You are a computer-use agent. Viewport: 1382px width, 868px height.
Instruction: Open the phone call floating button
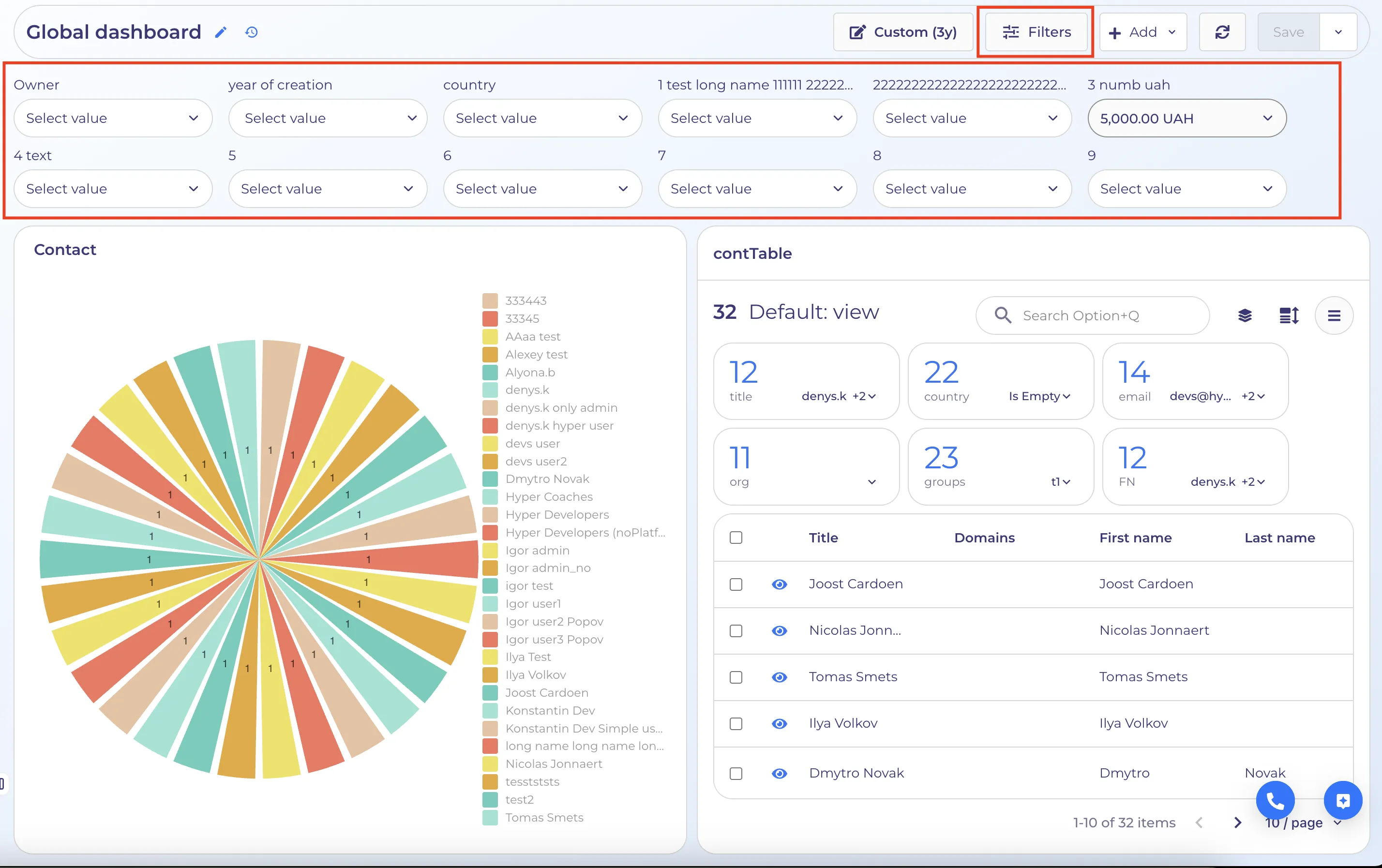click(1275, 800)
